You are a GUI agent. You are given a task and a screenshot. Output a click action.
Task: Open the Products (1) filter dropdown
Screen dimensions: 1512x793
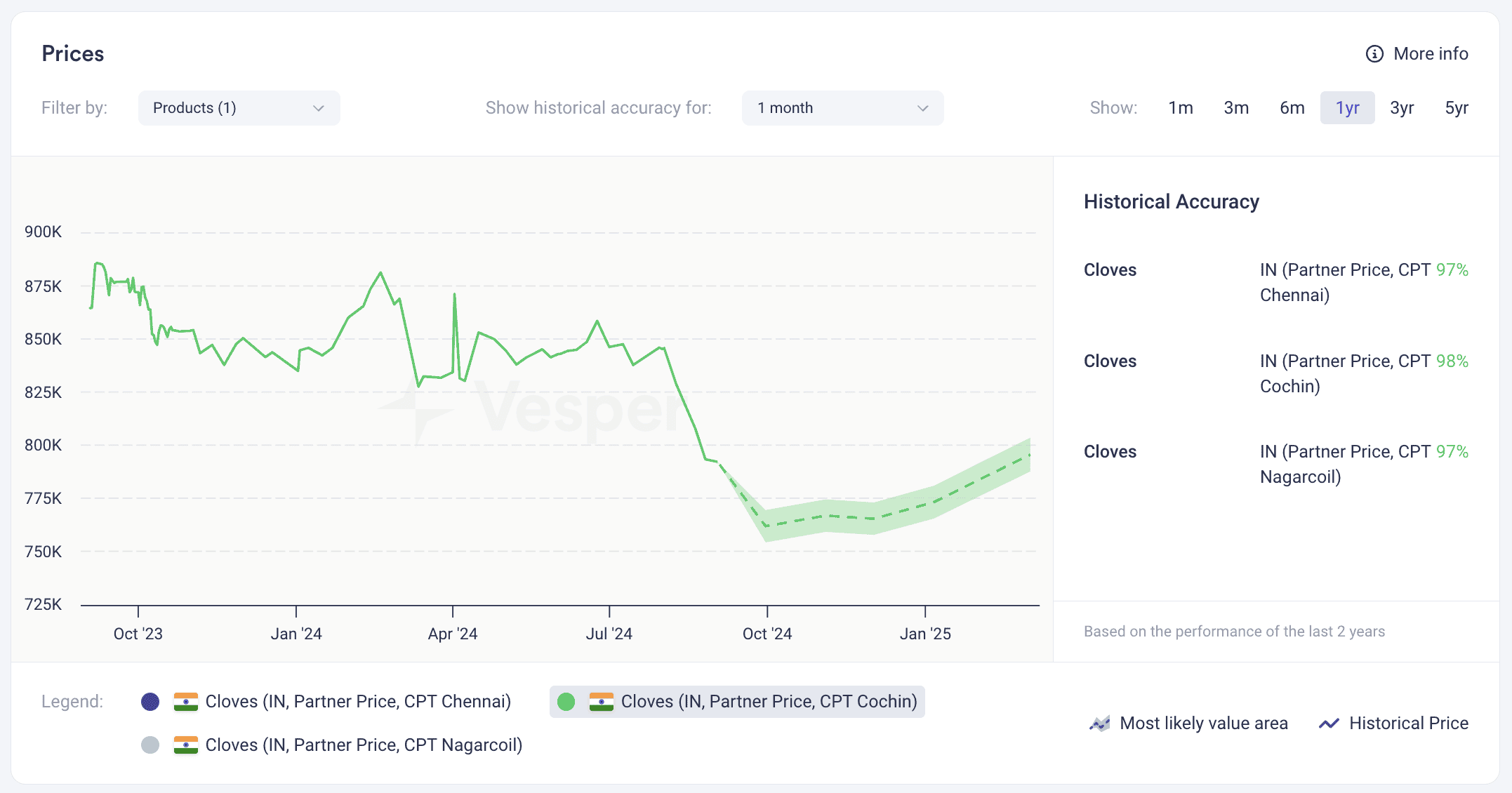239,108
